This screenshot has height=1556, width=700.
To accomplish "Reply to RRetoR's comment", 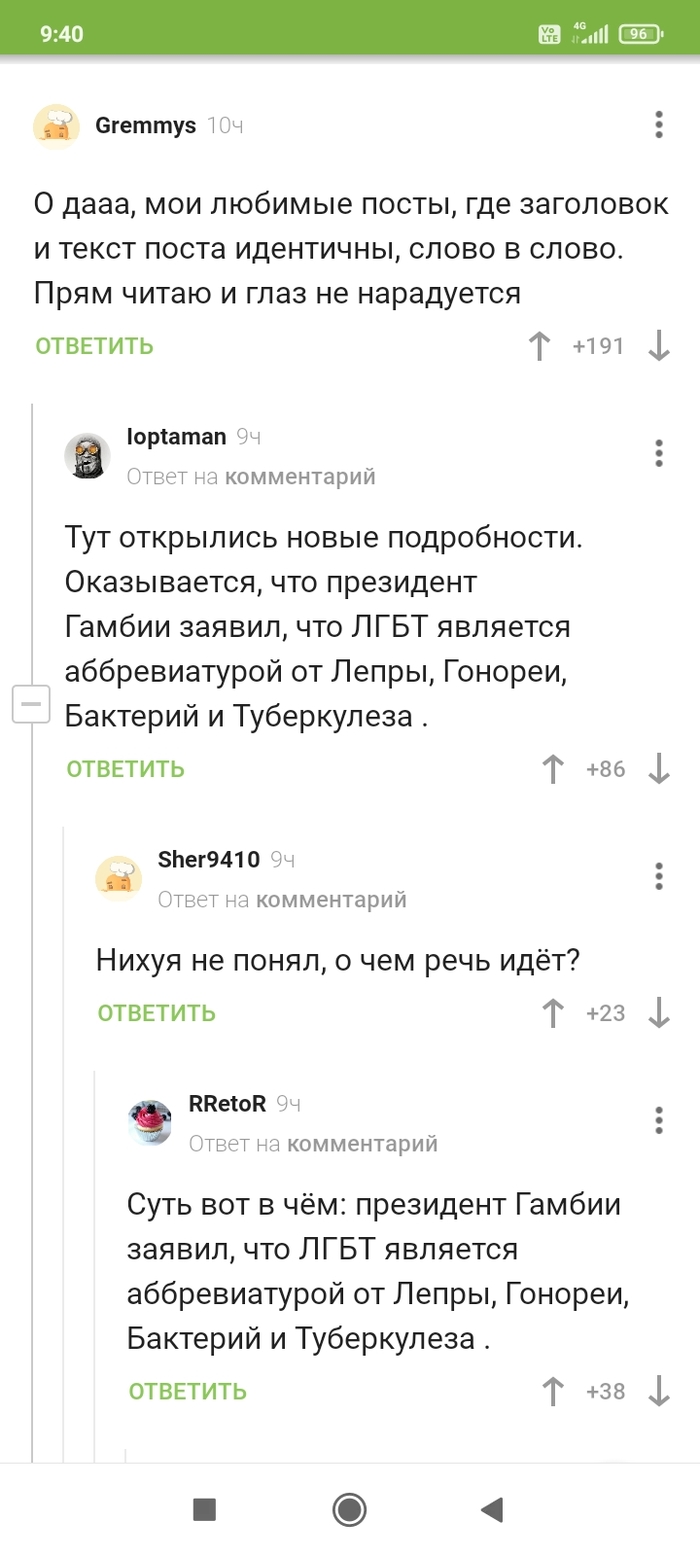I will coord(188,1391).
